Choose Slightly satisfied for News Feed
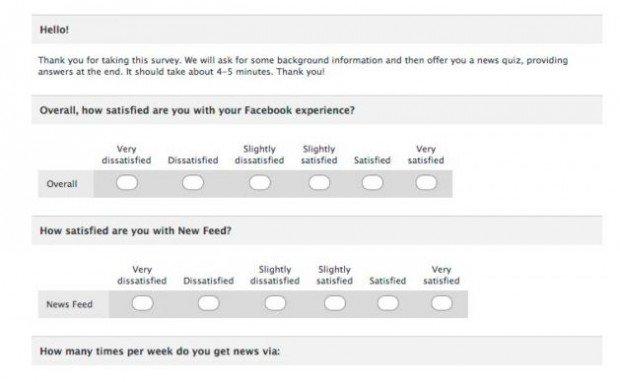 click(x=335, y=303)
